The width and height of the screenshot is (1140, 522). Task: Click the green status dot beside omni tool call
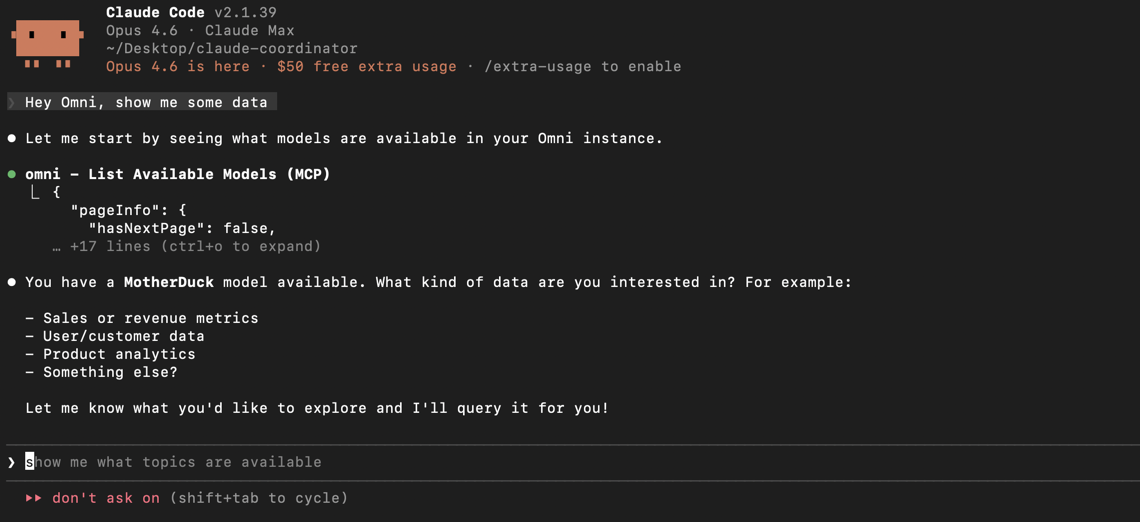[x=12, y=174]
